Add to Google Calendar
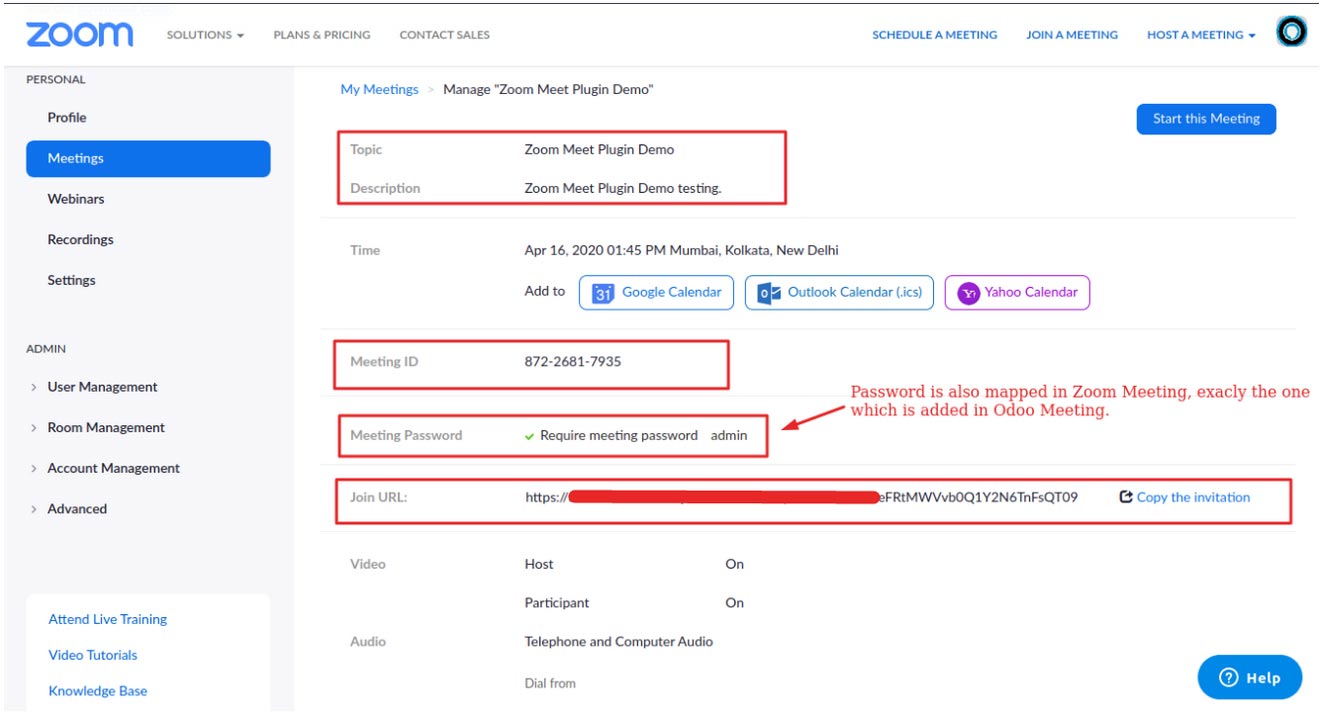This screenshot has height=722, width=1327. coord(656,293)
